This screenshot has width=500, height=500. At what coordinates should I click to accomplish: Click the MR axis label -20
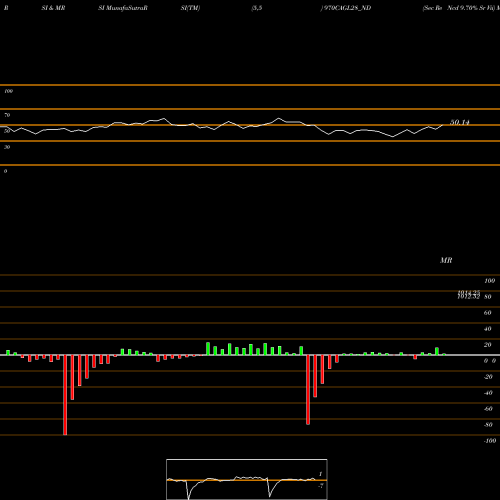488,377
